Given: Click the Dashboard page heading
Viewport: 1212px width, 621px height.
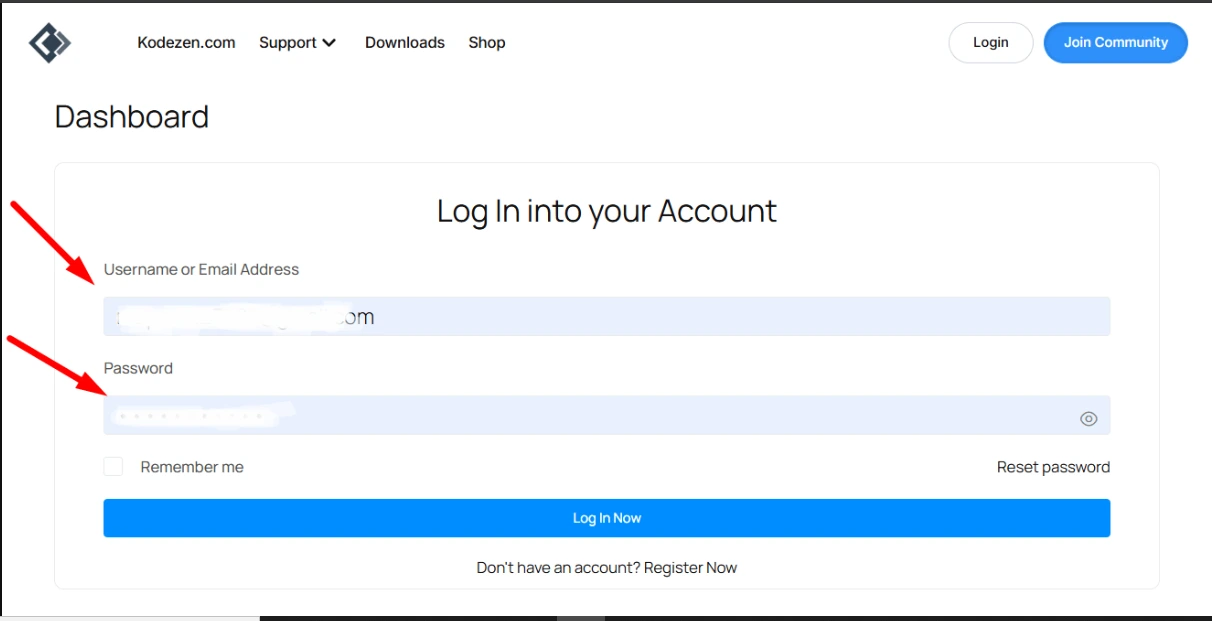Looking at the screenshot, I should [132, 117].
